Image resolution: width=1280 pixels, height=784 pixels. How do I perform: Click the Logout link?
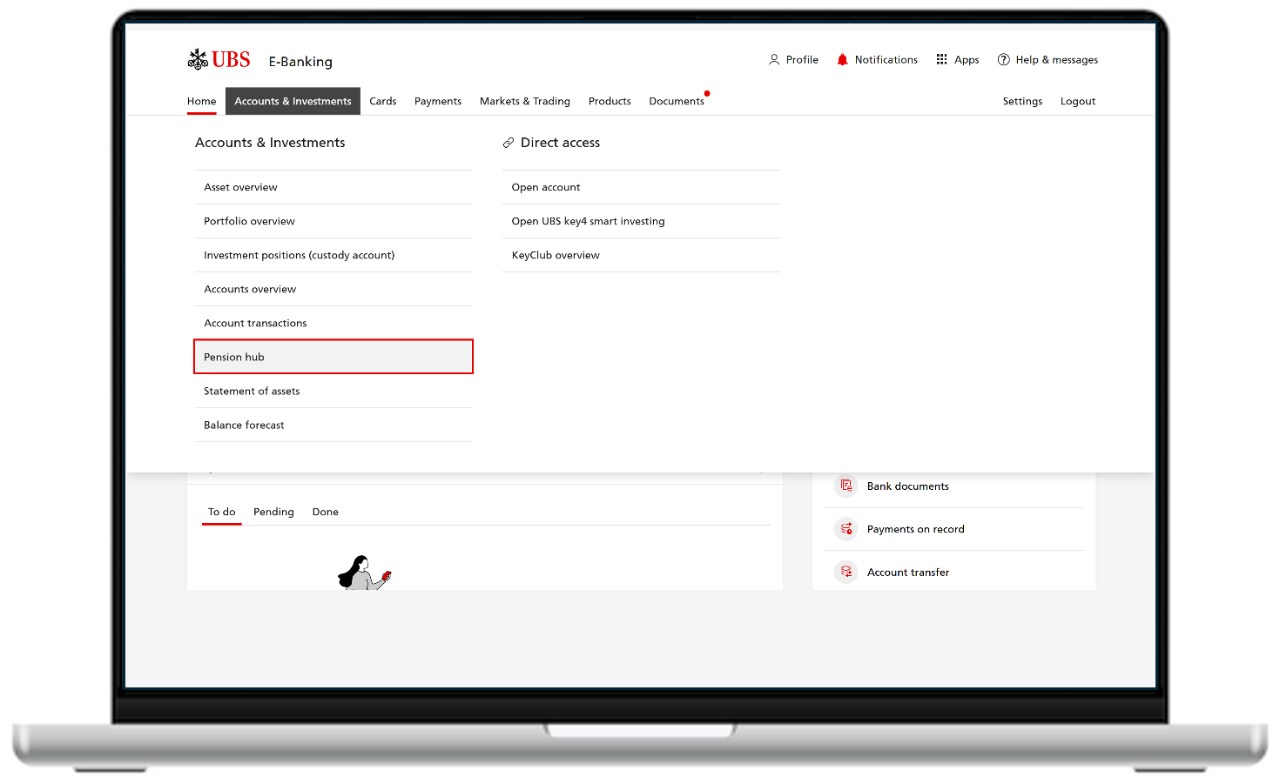click(x=1077, y=101)
